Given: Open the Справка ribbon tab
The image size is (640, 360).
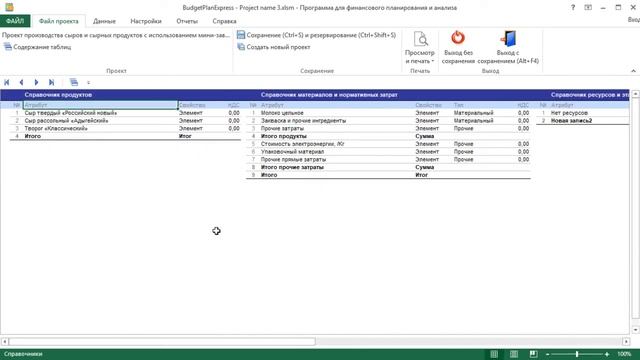Looking at the screenshot, I should [x=224, y=21].
